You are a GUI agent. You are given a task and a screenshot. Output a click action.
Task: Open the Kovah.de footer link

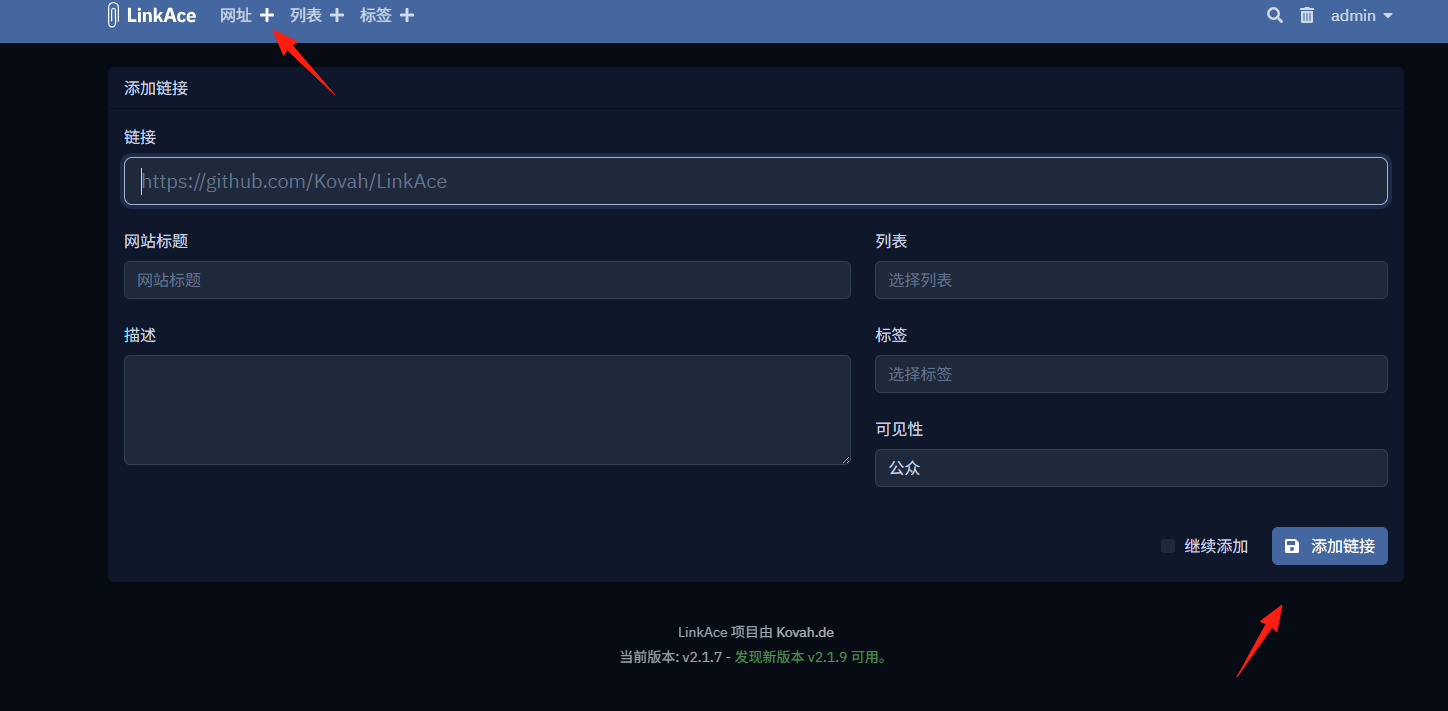(805, 632)
